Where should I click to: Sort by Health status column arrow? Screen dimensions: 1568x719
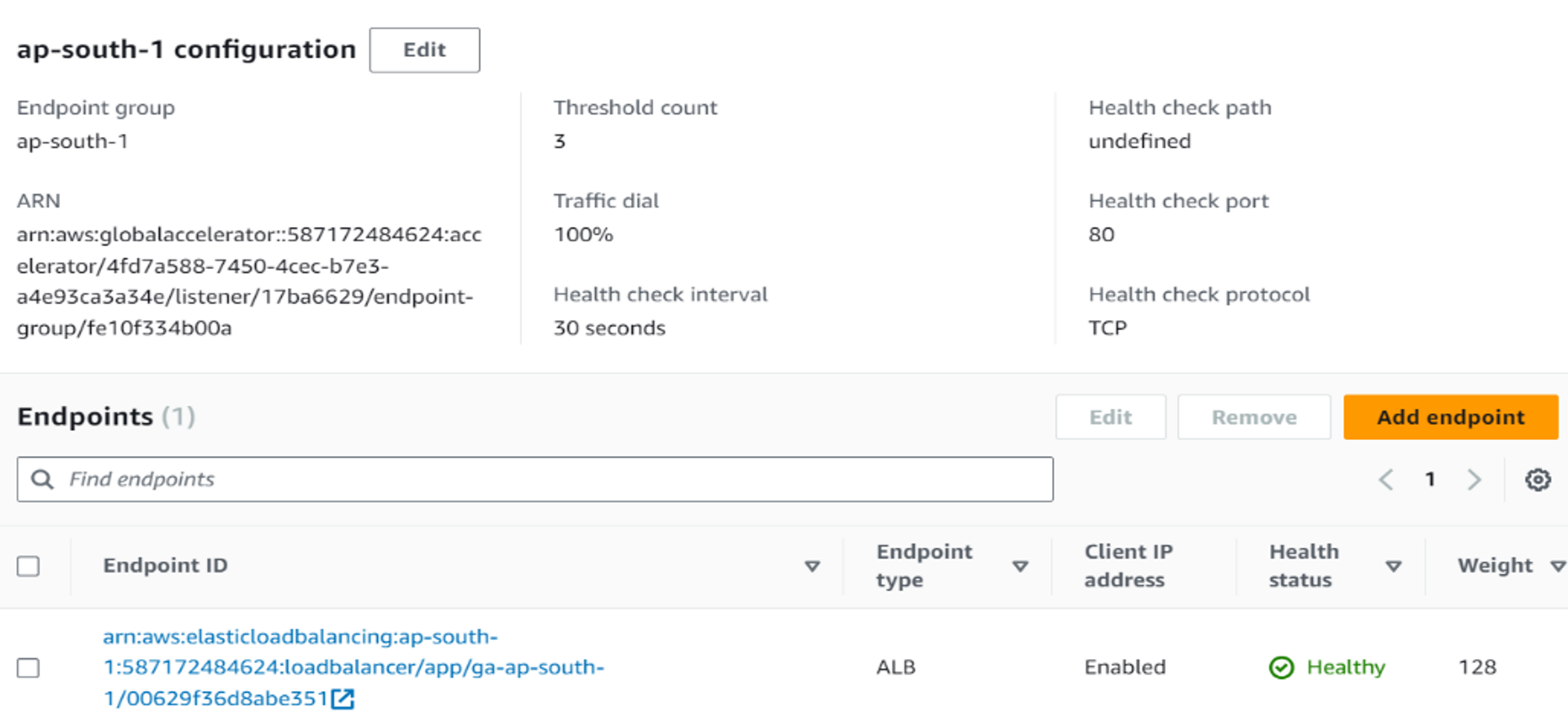tap(1393, 566)
